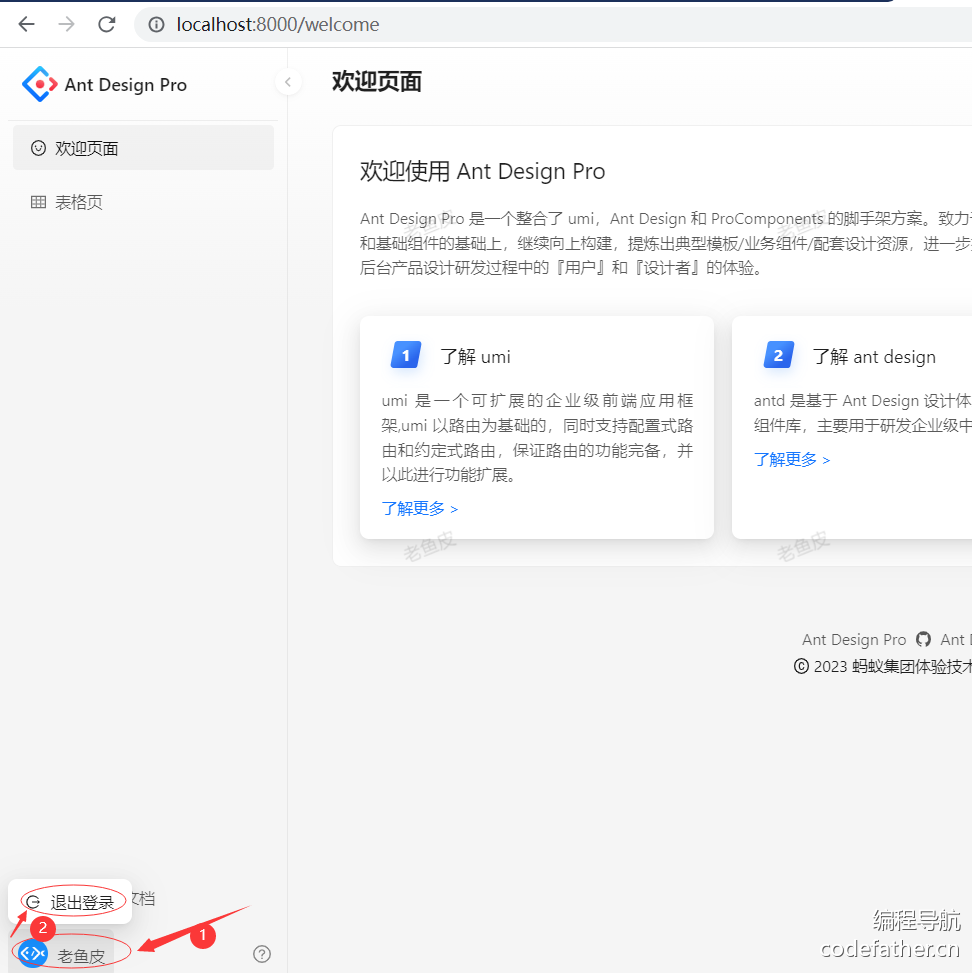Screen dimensions: 972x973
Task: Click the copyright 2023 蚂蚁集团 footer text
Action: pyautogui.click(x=883, y=666)
